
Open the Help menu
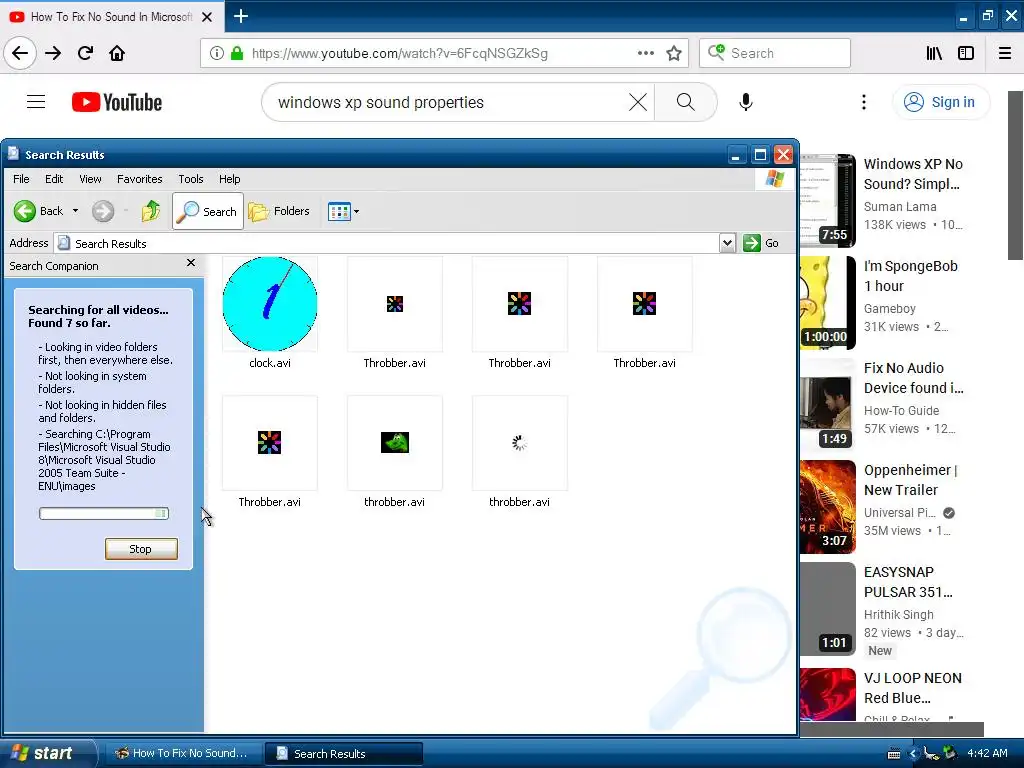point(229,179)
